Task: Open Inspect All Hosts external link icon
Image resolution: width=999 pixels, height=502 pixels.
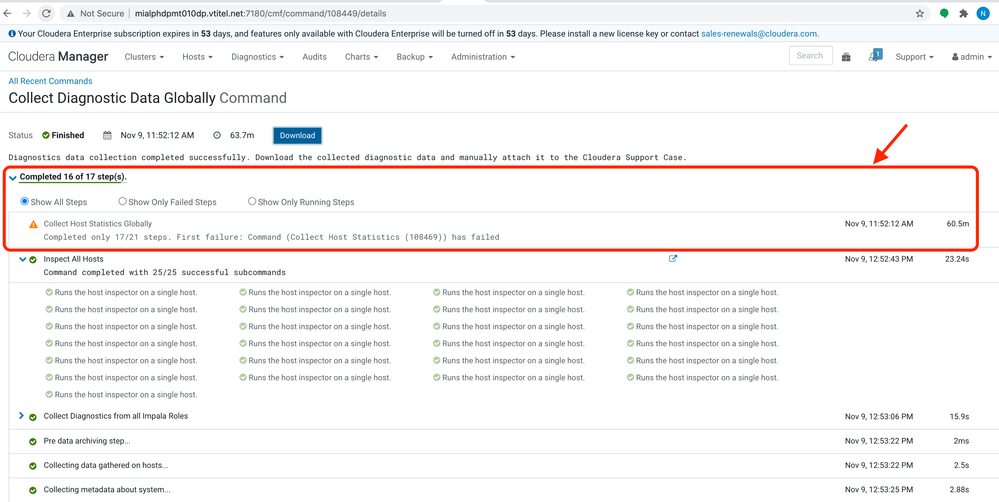Action: coord(673,259)
